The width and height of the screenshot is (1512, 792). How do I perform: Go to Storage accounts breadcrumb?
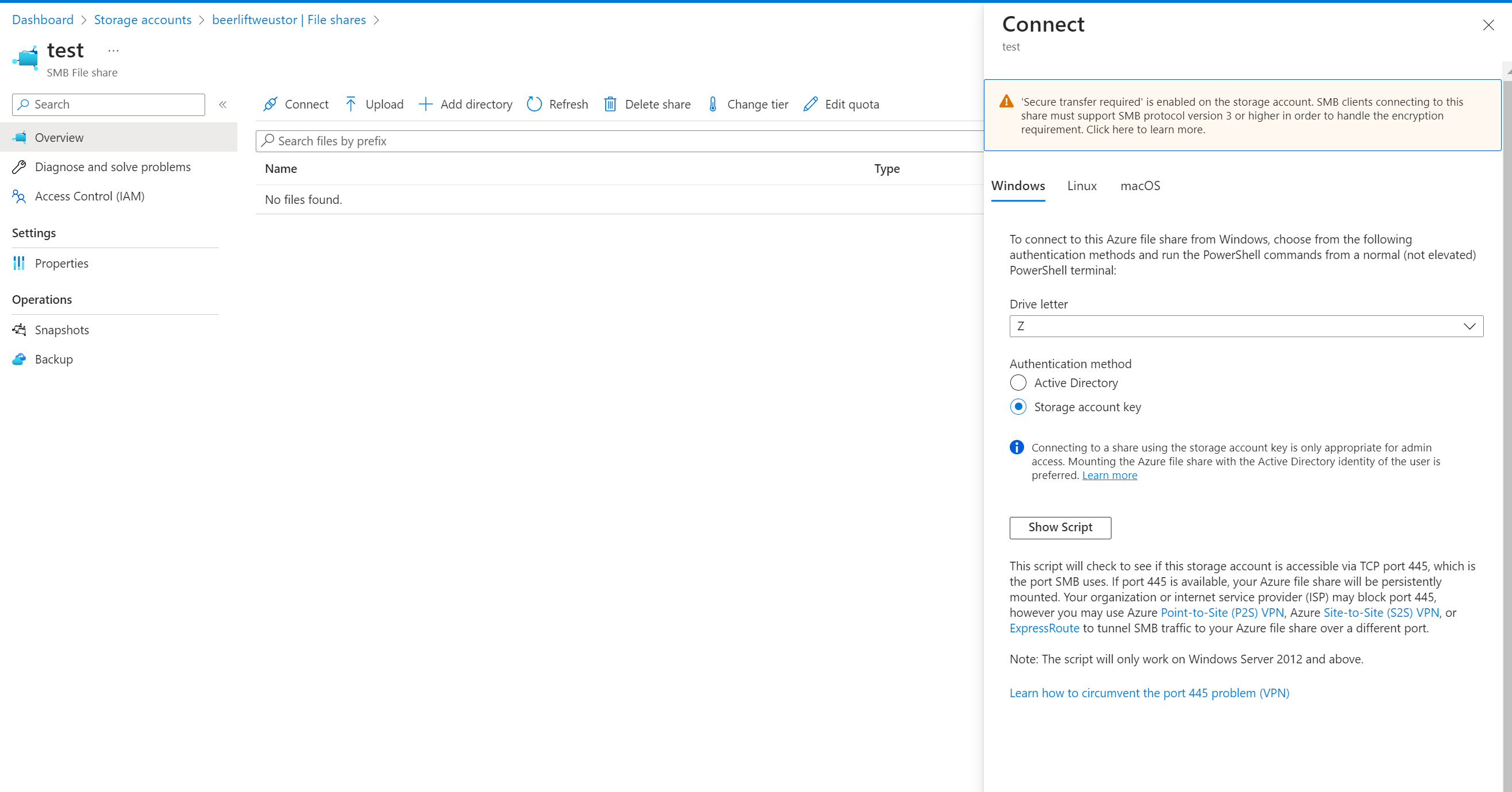tap(143, 20)
